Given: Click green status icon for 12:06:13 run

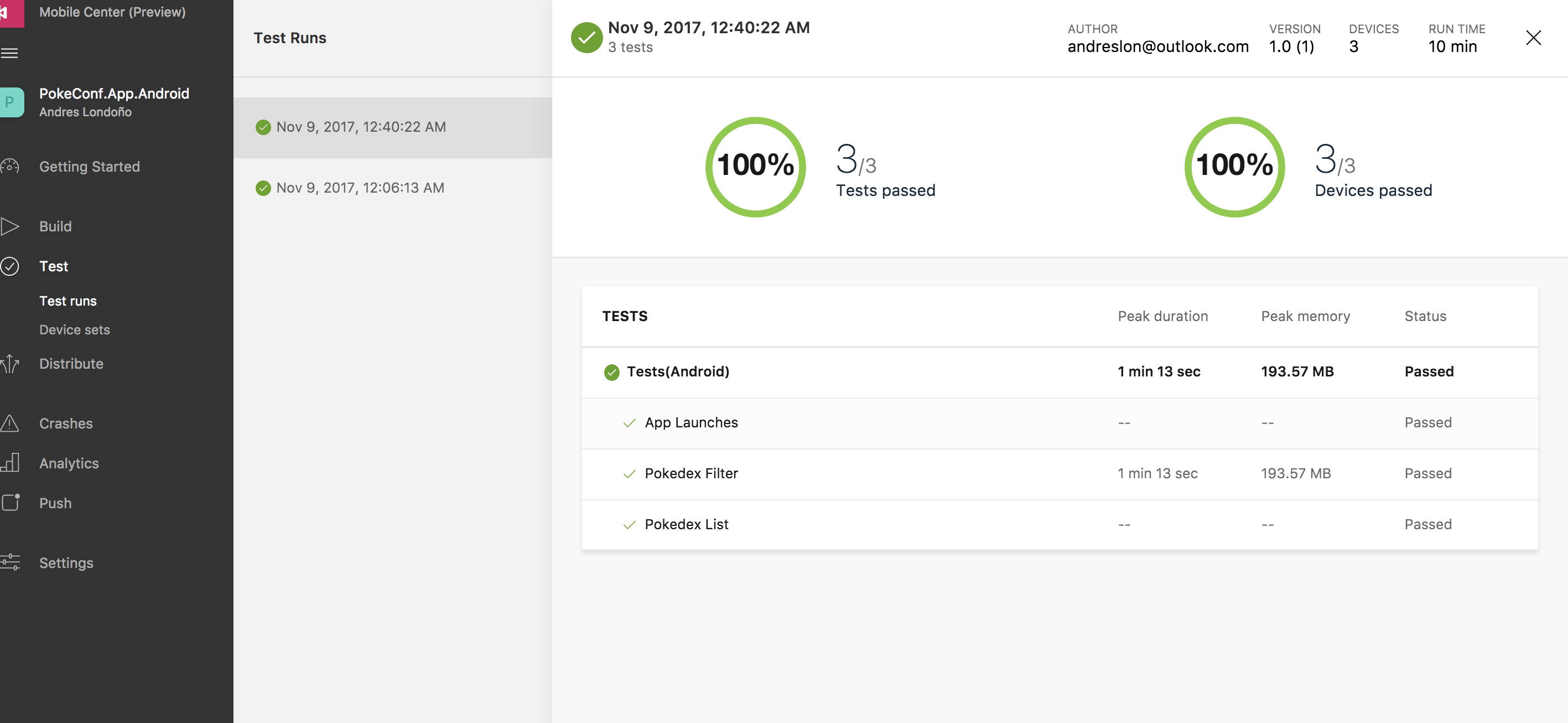Looking at the screenshot, I should tap(263, 188).
